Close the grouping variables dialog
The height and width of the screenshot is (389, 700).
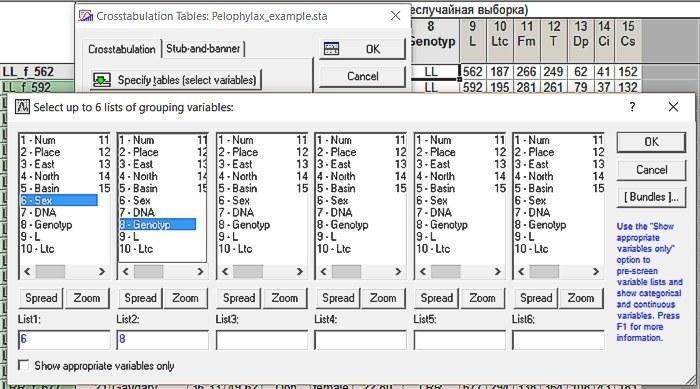click(673, 107)
